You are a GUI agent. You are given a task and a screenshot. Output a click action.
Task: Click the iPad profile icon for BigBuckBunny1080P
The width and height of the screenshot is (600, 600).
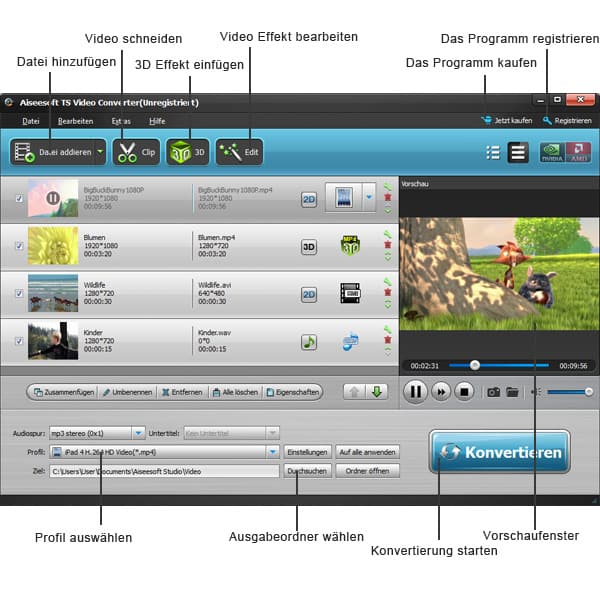click(x=344, y=197)
